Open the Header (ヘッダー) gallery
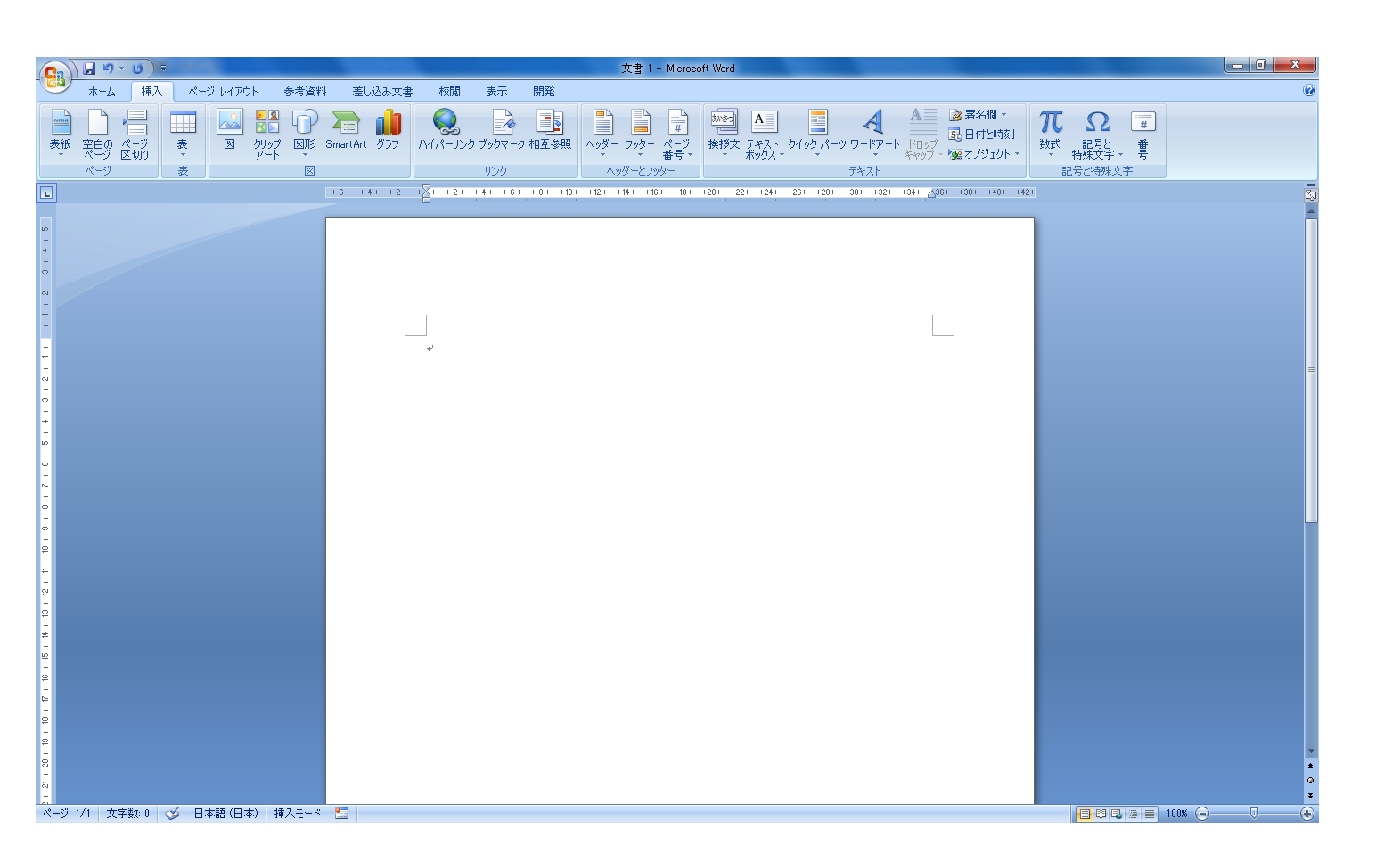The image size is (1392, 868). tap(602, 134)
